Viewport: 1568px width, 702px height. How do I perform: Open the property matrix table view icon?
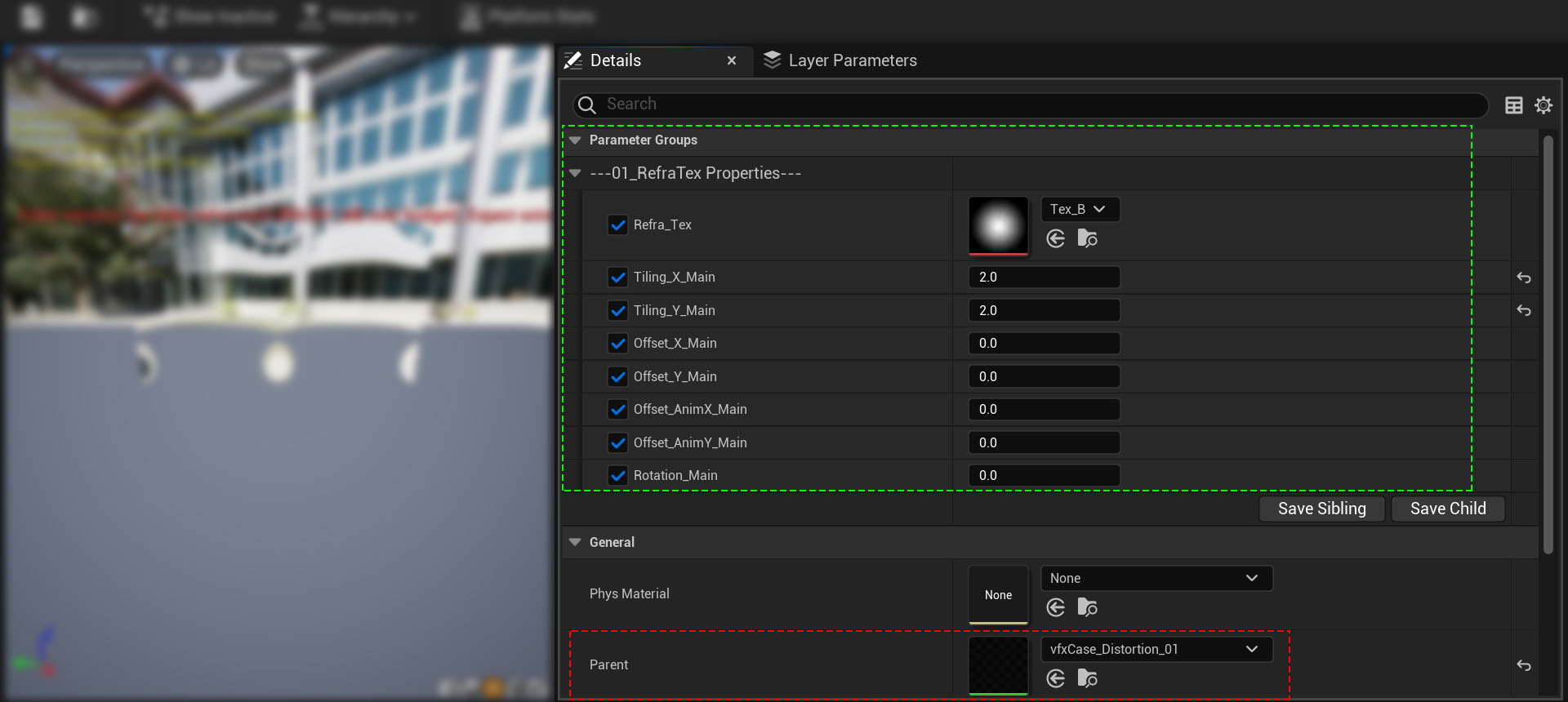click(1513, 105)
